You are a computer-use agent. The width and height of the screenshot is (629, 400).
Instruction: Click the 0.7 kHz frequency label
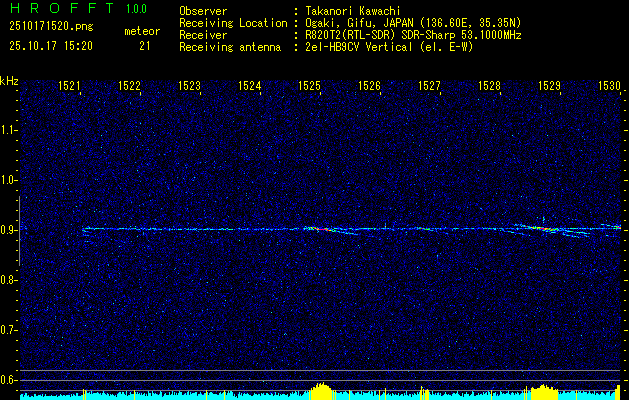9,330
